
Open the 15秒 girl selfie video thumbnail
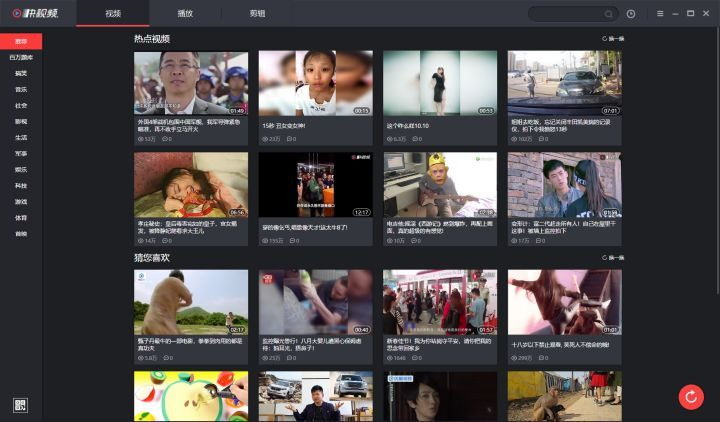pos(315,83)
